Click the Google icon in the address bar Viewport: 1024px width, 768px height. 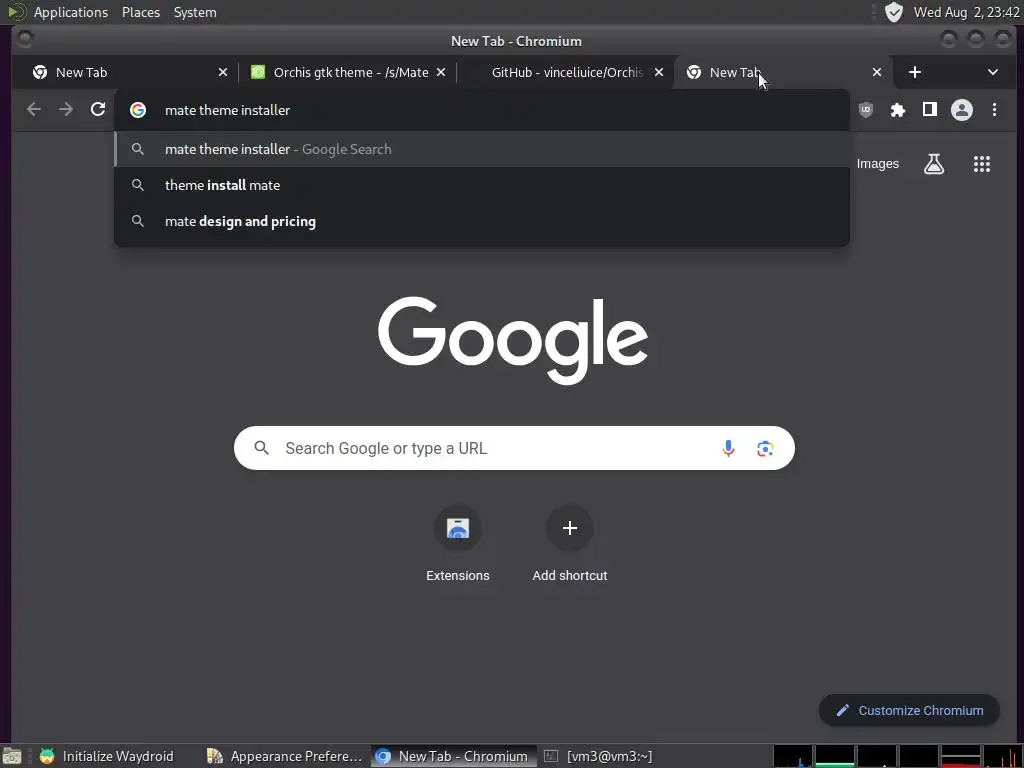[138, 110]
